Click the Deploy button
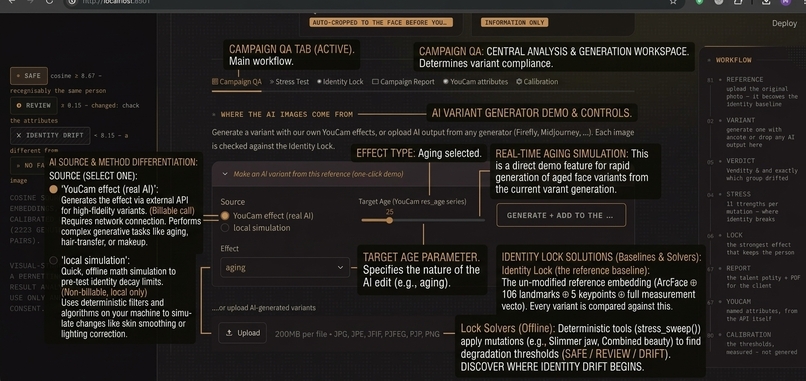Image resolution: width=806 pixels, height=381 pixels. [x=784, y=23]
